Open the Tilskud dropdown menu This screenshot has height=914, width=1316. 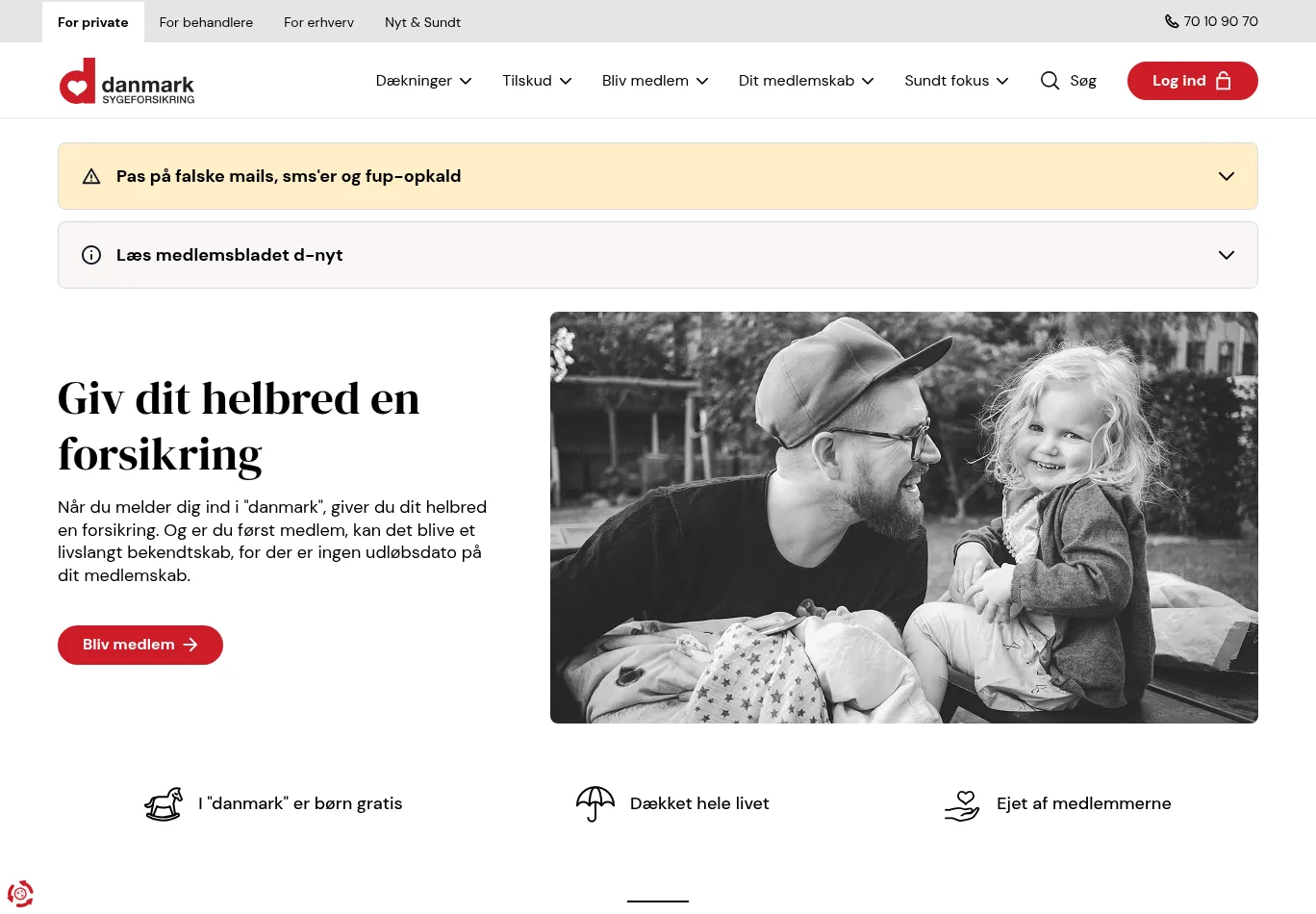click(x=537, y=81)
